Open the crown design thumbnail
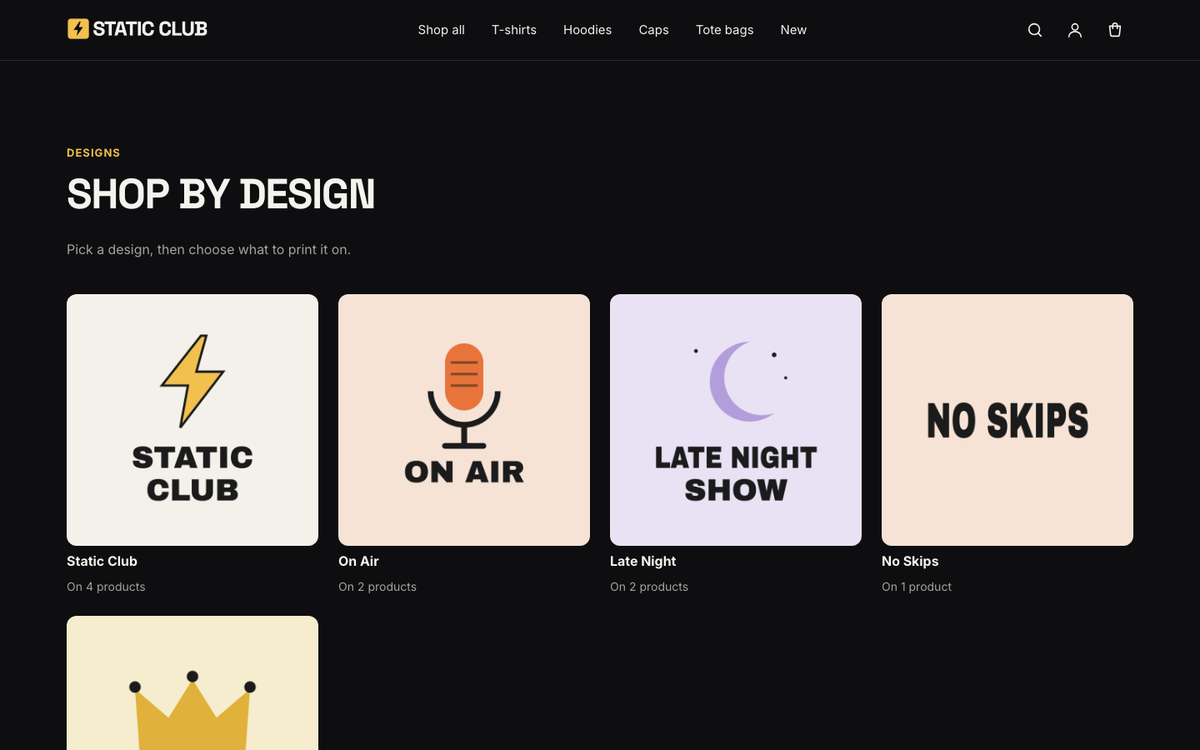The width and height of the screenshot is (1200, 750). click(192, 683)
